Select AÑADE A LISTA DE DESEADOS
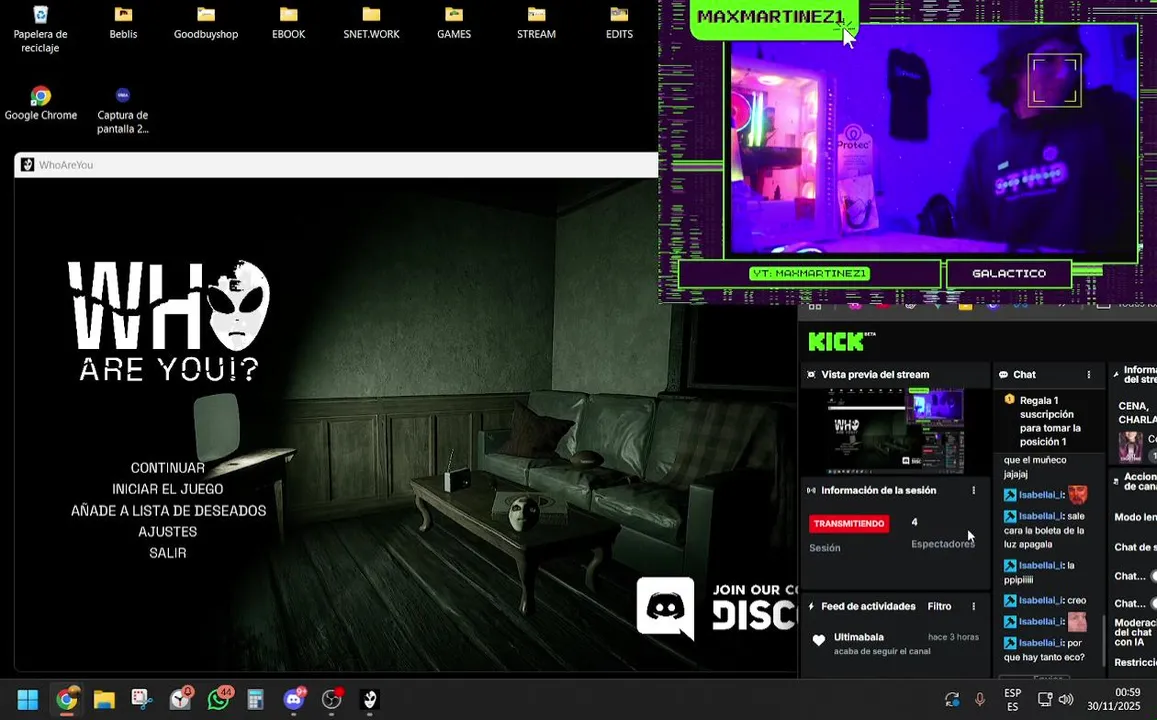The height and width of the screenshot is (720, 1157). pyautogui.click(x=168, y=510)
